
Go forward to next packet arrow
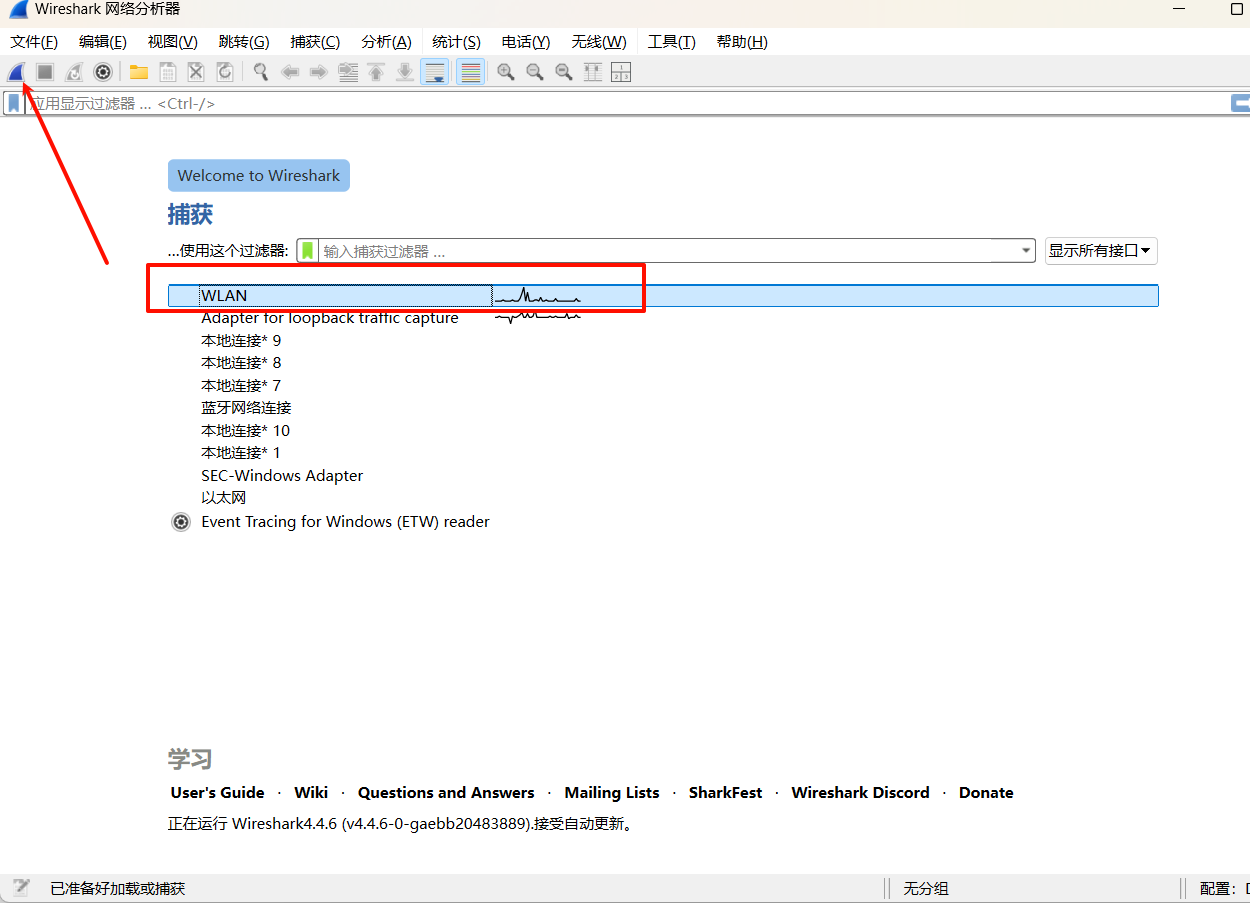coord(319,72)
